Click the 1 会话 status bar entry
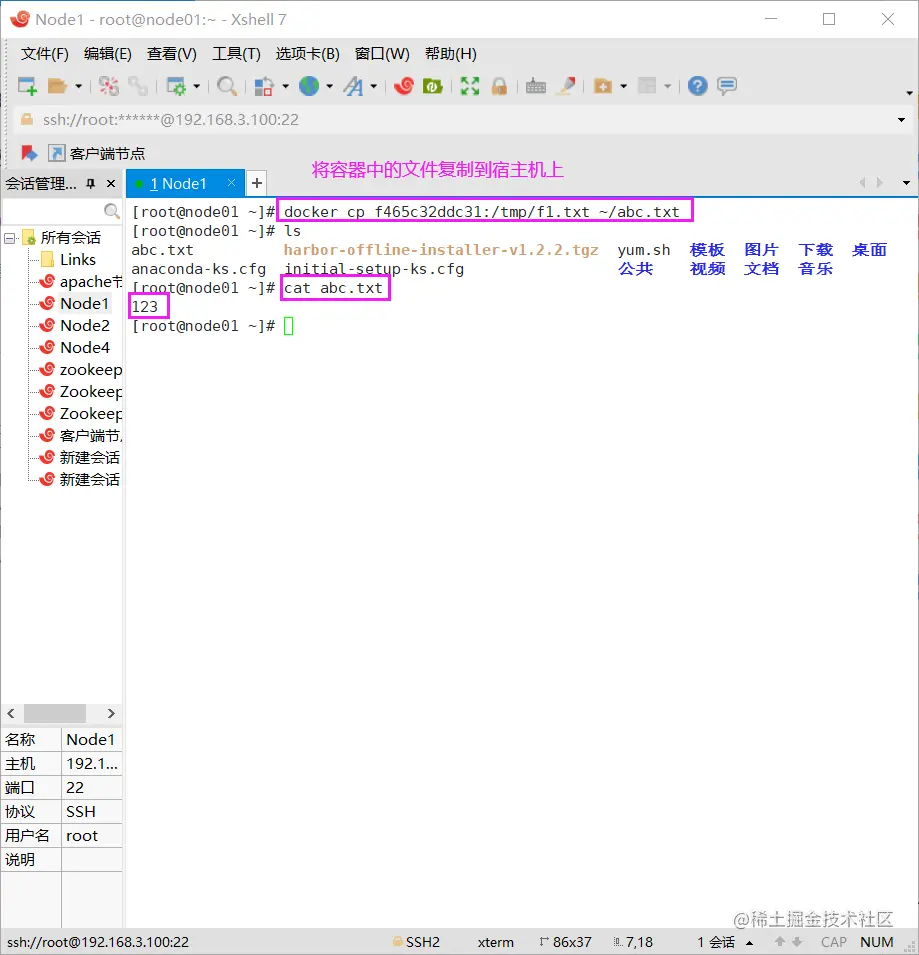919x955 pixels. coord(716,942)
